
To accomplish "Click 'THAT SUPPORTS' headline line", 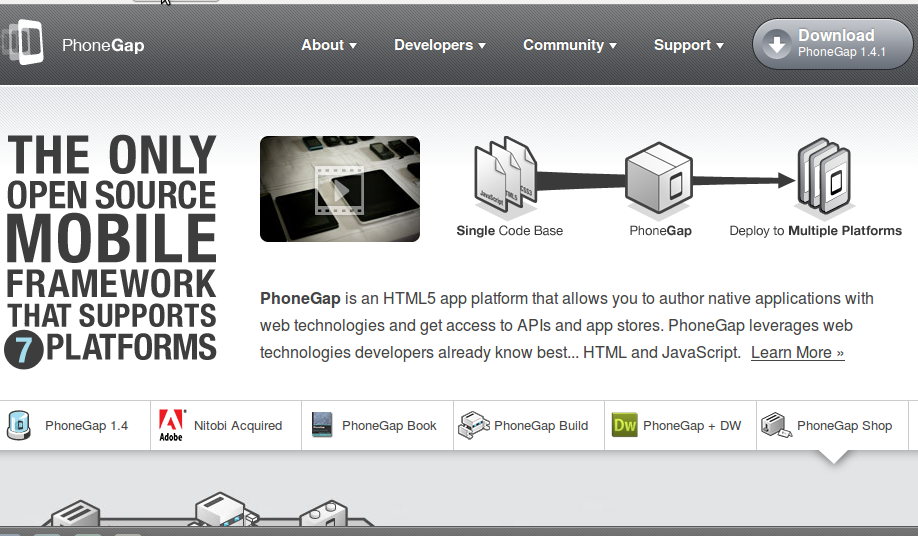I will pyautogui.click(x=112, y=315).
